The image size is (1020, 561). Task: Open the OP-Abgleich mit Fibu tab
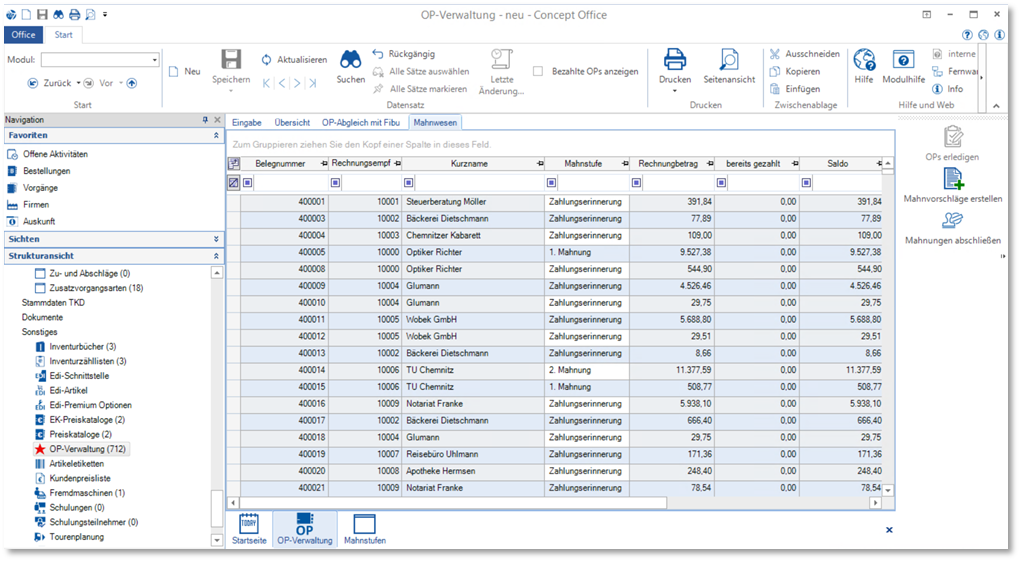[362, 122]
